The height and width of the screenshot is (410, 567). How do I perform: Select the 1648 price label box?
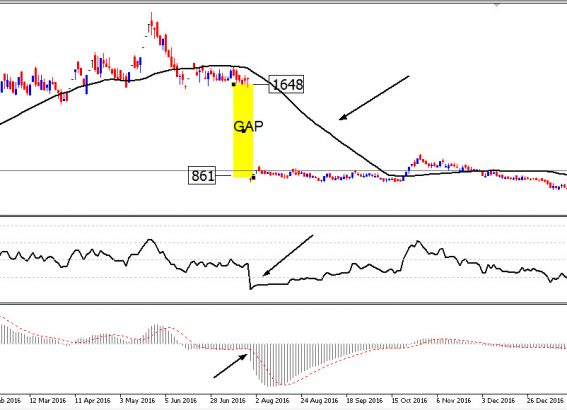[x=286, y=84]
